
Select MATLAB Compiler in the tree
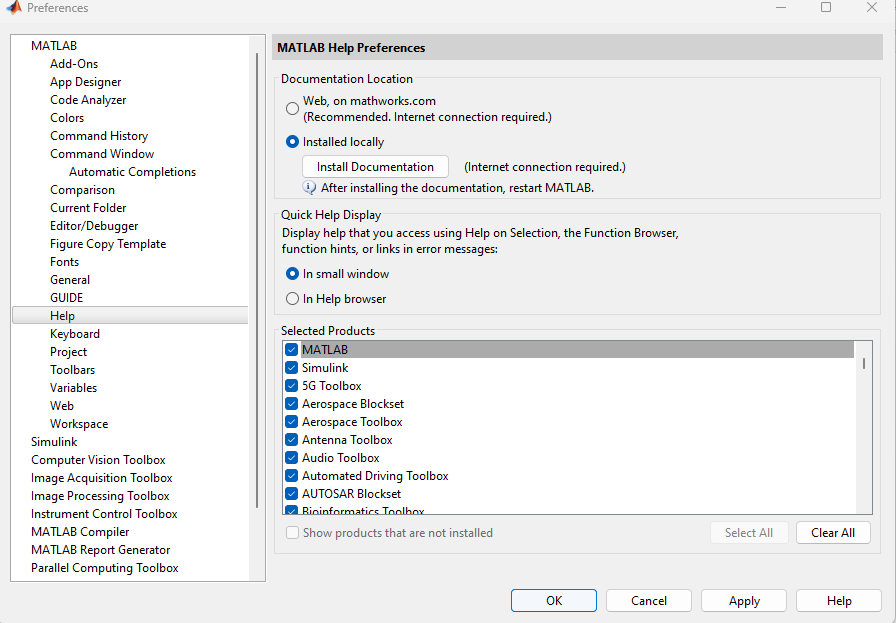[x=80, y=532]
